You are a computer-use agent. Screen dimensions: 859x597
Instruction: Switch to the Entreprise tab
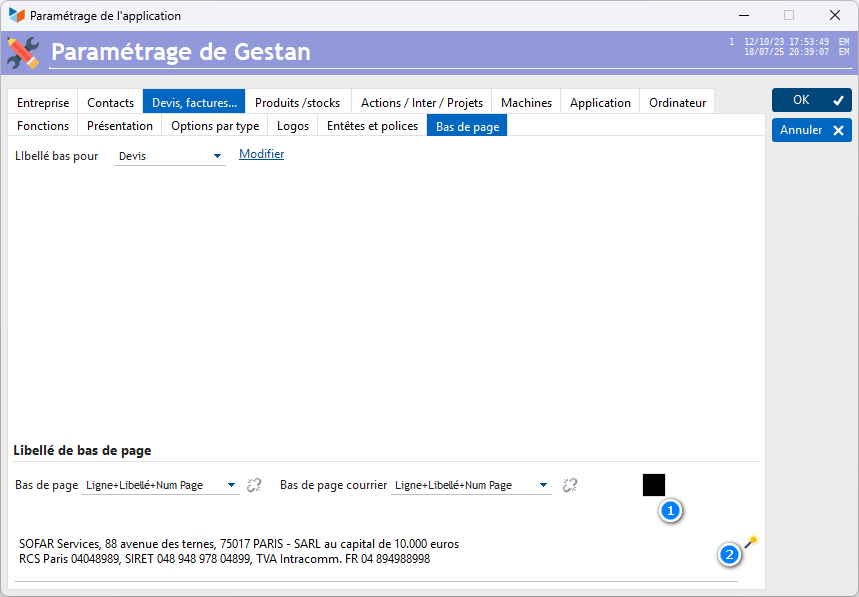[x=43, y=102]
